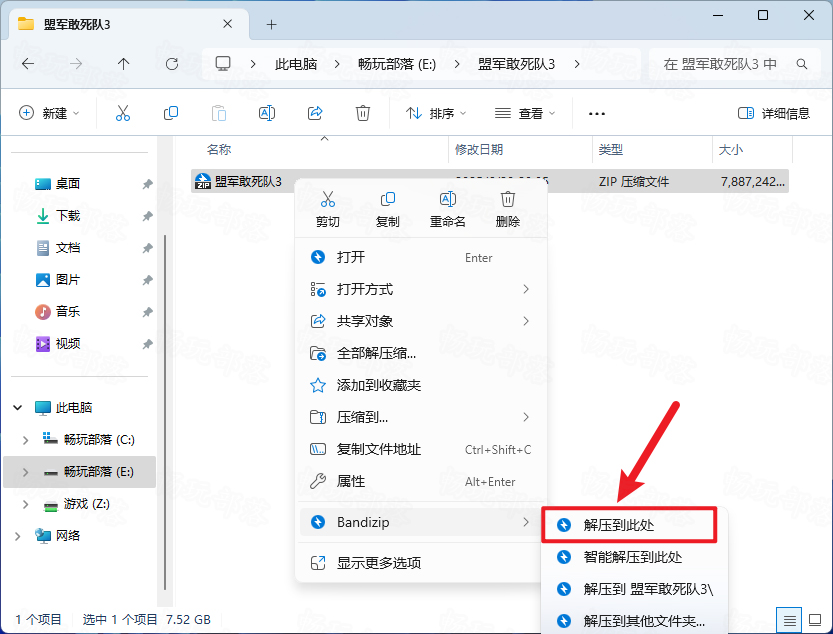Open 属性 from the context menu
833x634 pixels.
421,481
